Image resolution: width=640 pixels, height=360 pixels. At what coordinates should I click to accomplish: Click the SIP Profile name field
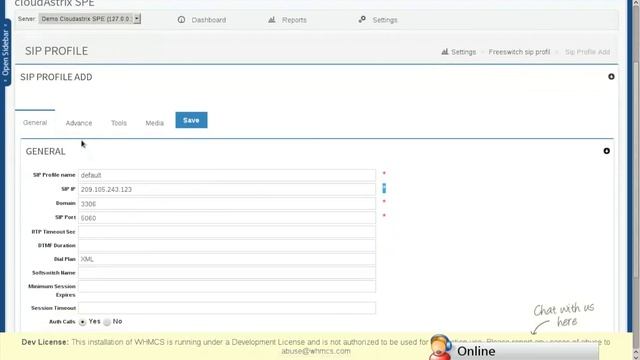coord(227,175)
